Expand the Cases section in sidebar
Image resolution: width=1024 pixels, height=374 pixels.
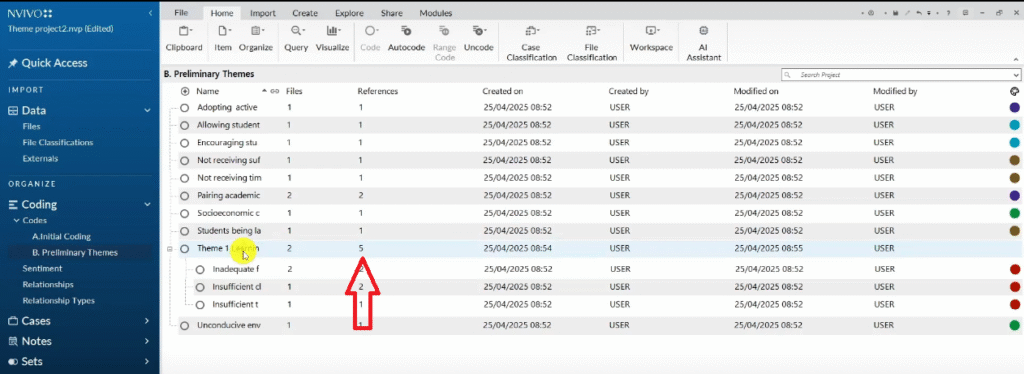click(148, 321)
